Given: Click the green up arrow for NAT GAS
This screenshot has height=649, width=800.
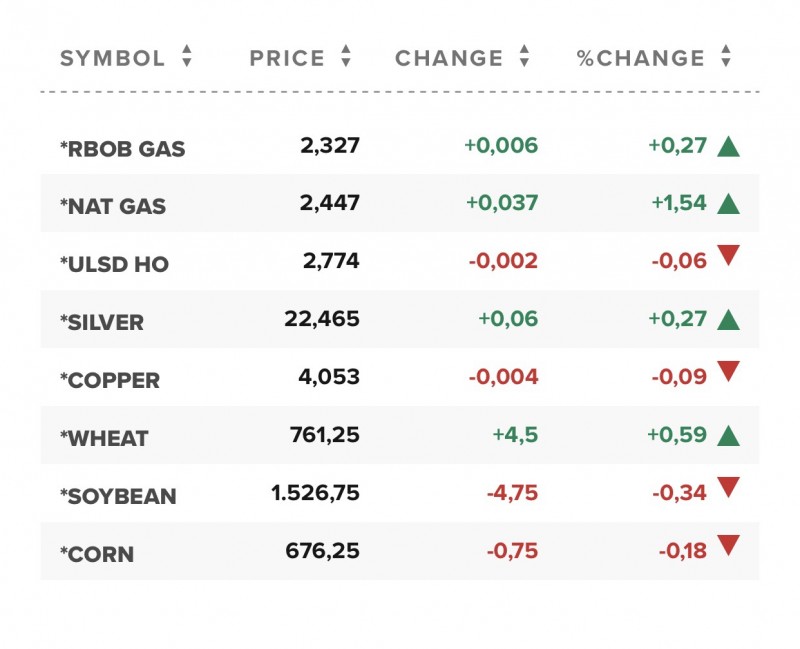Looking at the screenshot, I should pyautogui.click(x=728, y=204).
